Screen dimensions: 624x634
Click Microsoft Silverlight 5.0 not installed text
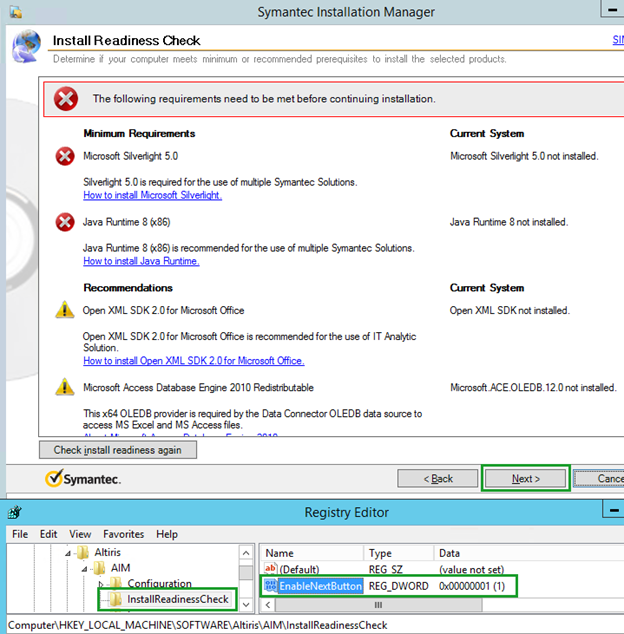524,156
